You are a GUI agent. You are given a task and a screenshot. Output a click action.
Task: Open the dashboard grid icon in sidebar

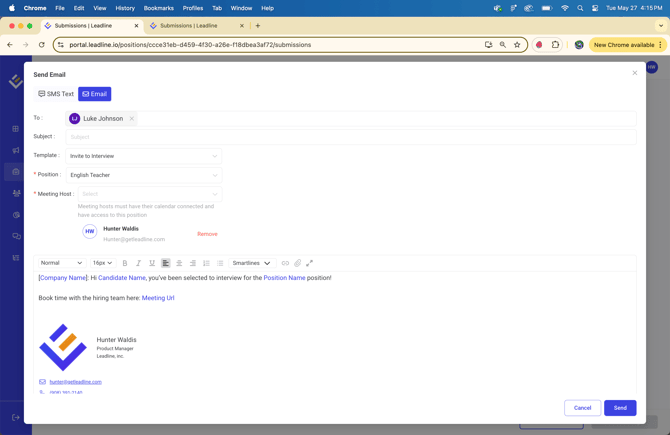point(16,129)
